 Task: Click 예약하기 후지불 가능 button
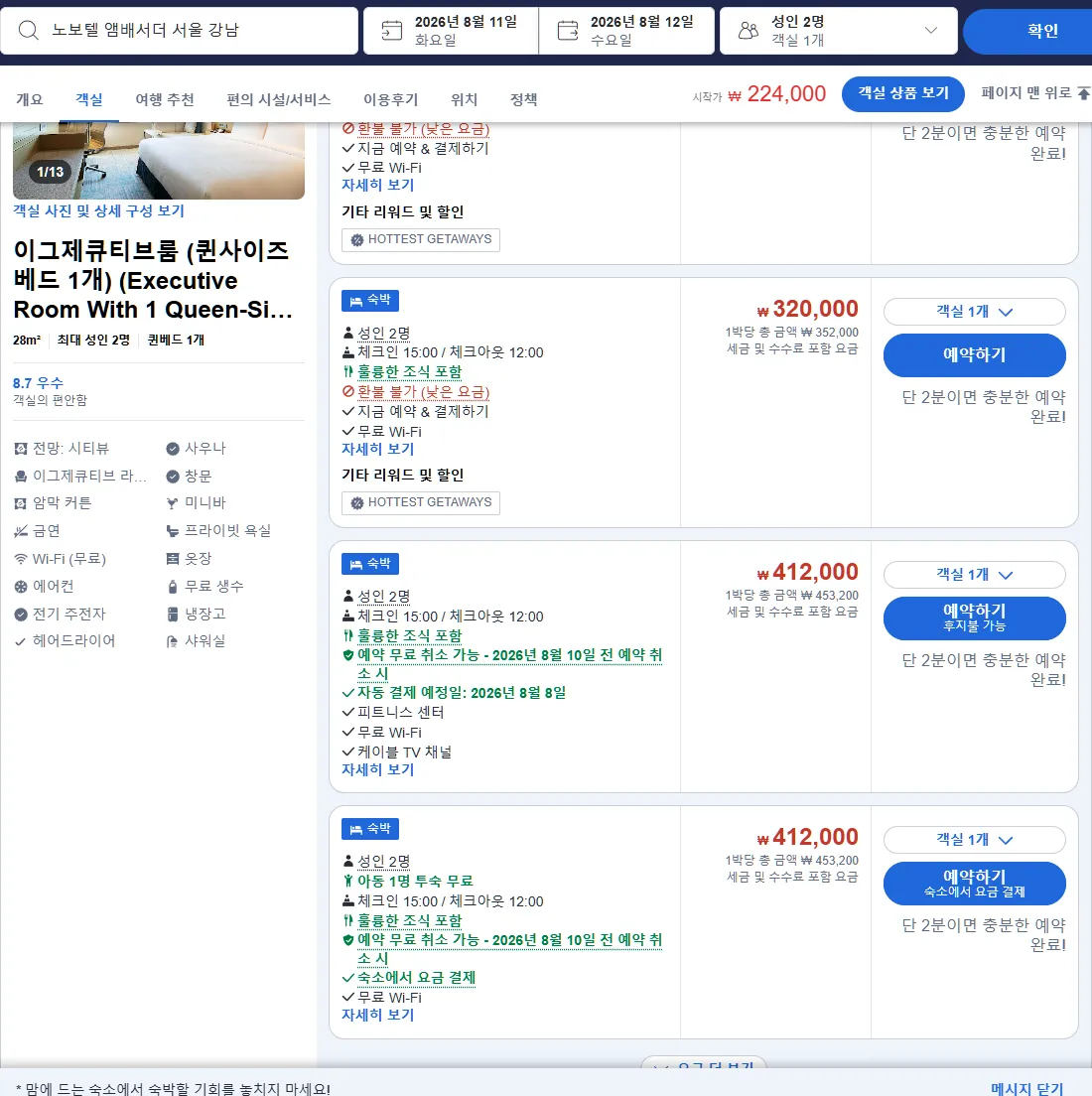pyautogui.click(x=975, y=617)
